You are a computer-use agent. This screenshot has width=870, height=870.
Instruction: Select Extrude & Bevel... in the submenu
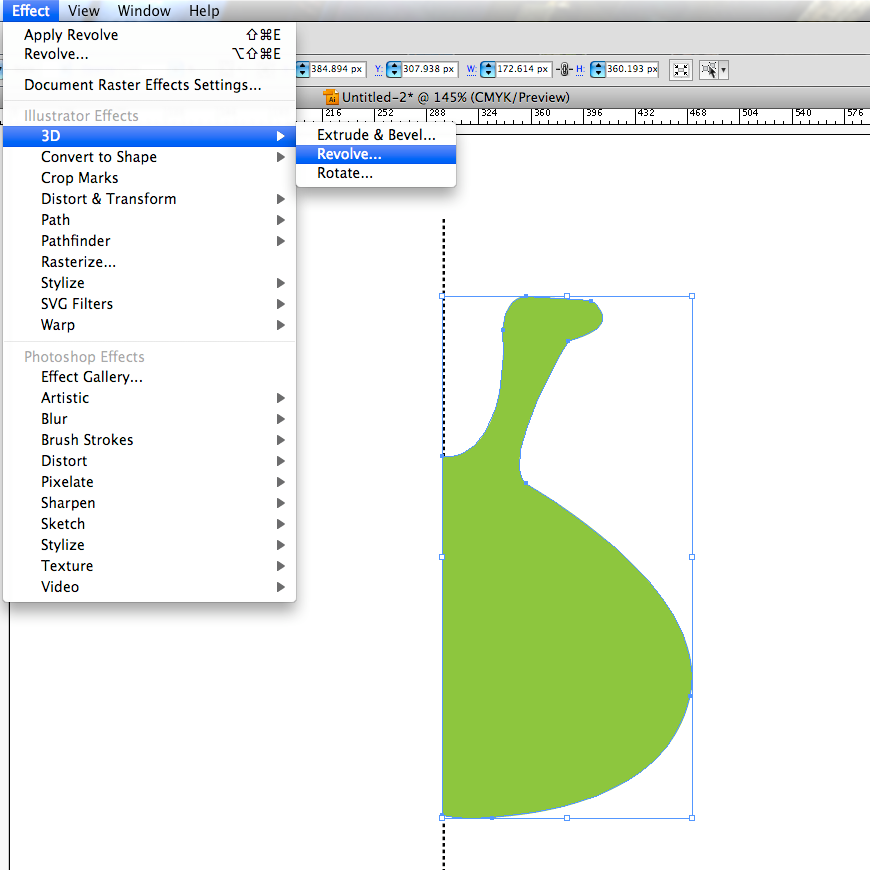point(376,135)
